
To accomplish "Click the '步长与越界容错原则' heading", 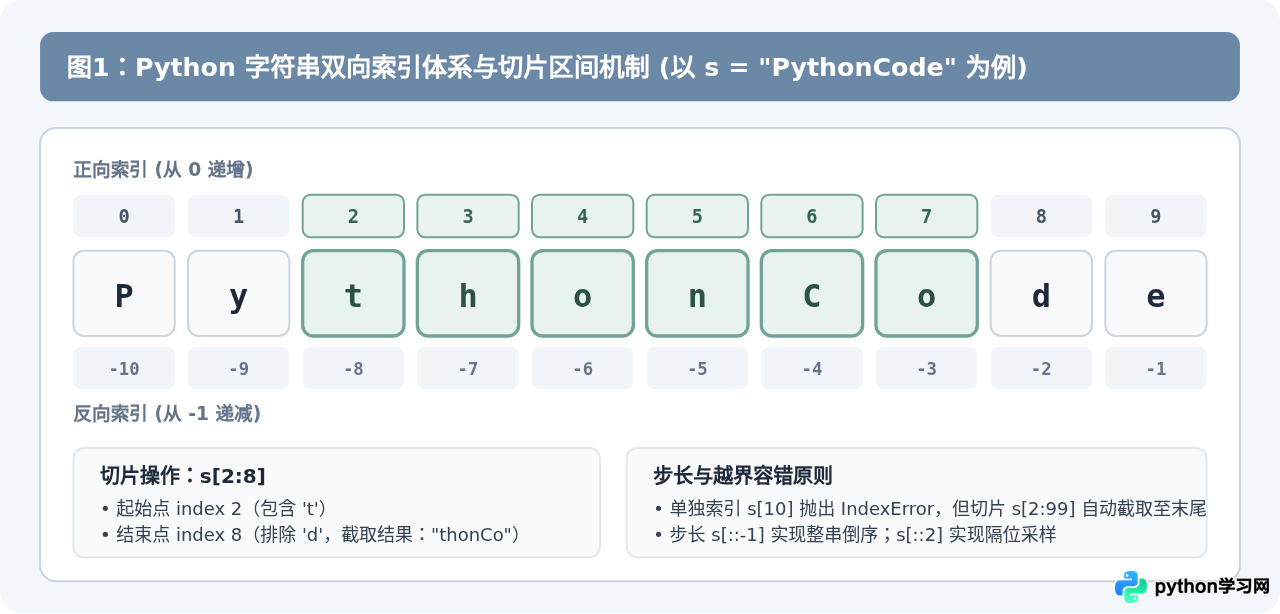I will (743, 475).
